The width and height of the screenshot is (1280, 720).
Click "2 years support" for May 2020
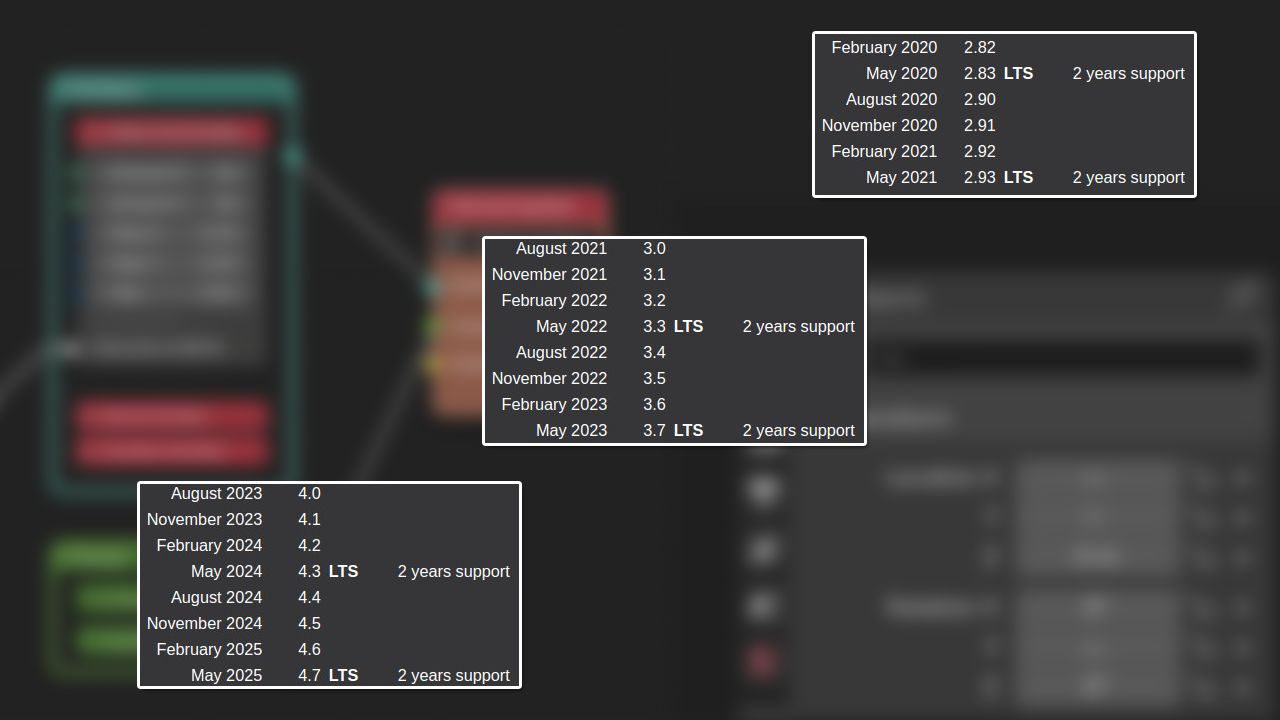coord(1128,73)
